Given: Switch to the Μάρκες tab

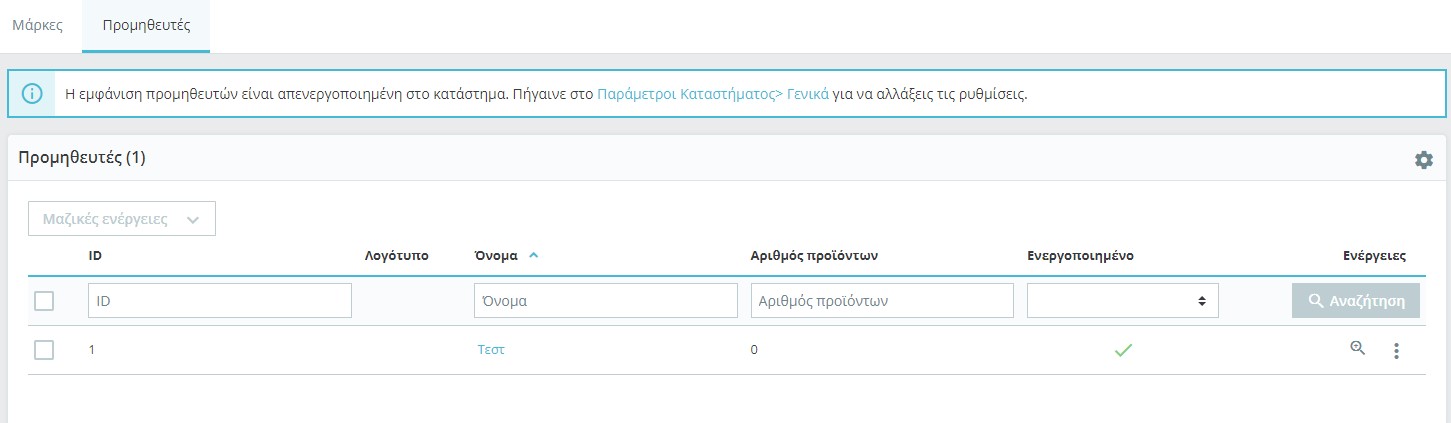Looking at the screenshot, I should (x=37, y=25).
